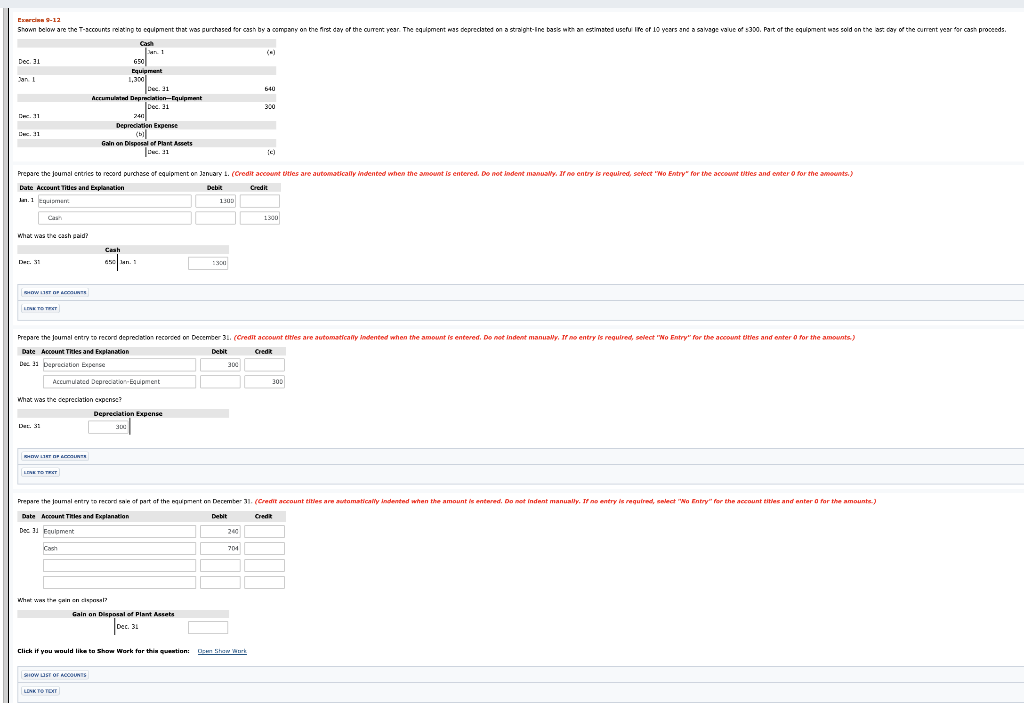Open Link to Text for the sale entry question
Viewport: 1024px width, 703px height.
pos(40,691)
